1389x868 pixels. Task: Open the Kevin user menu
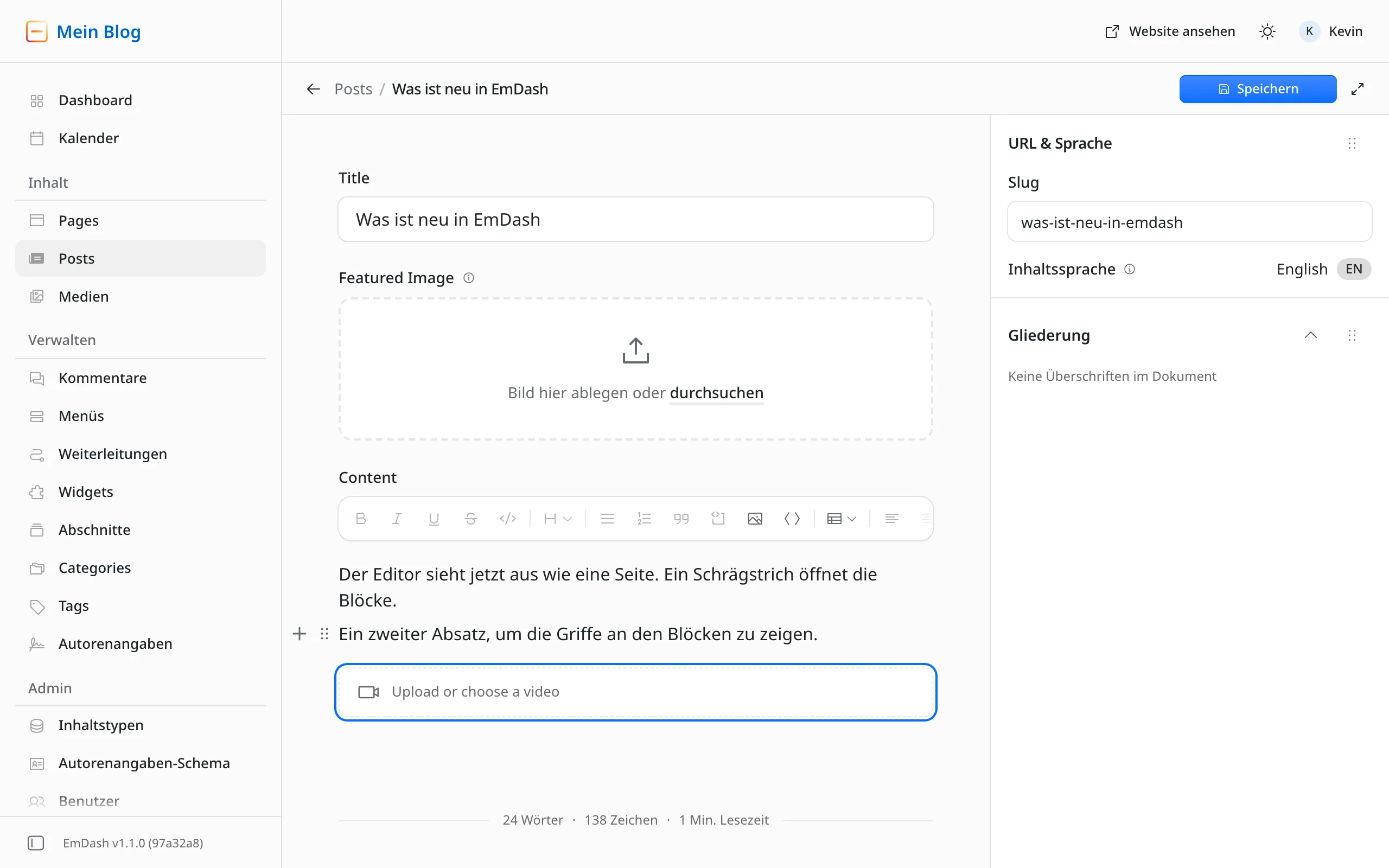pyautogui.click(x=1330, y=31)
